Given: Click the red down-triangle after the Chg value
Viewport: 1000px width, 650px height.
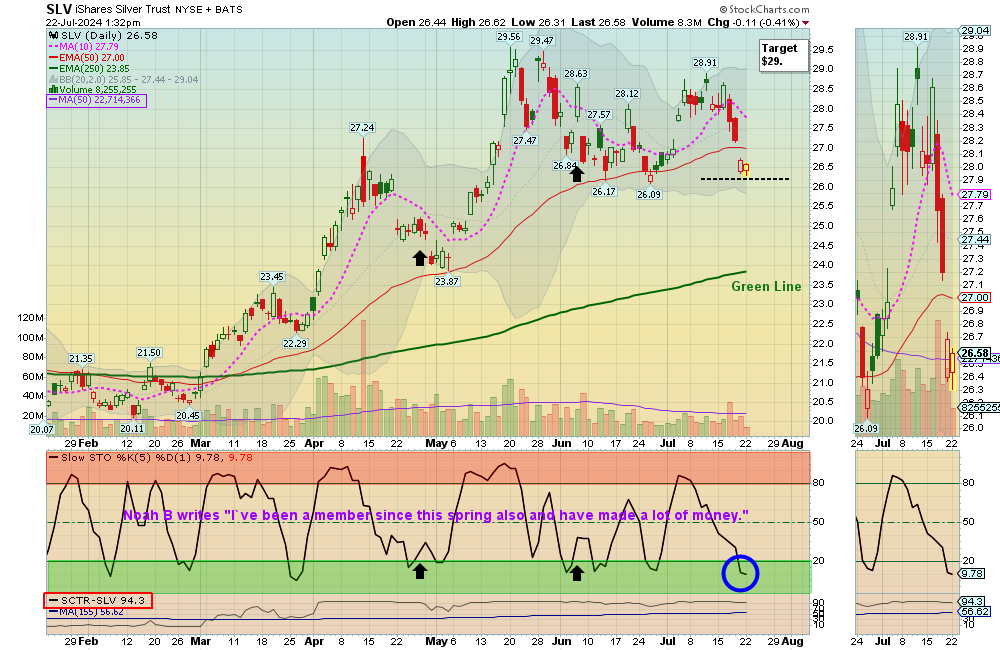Looking at the screenshot, I should pyautogui.click(x=805, y=23).
